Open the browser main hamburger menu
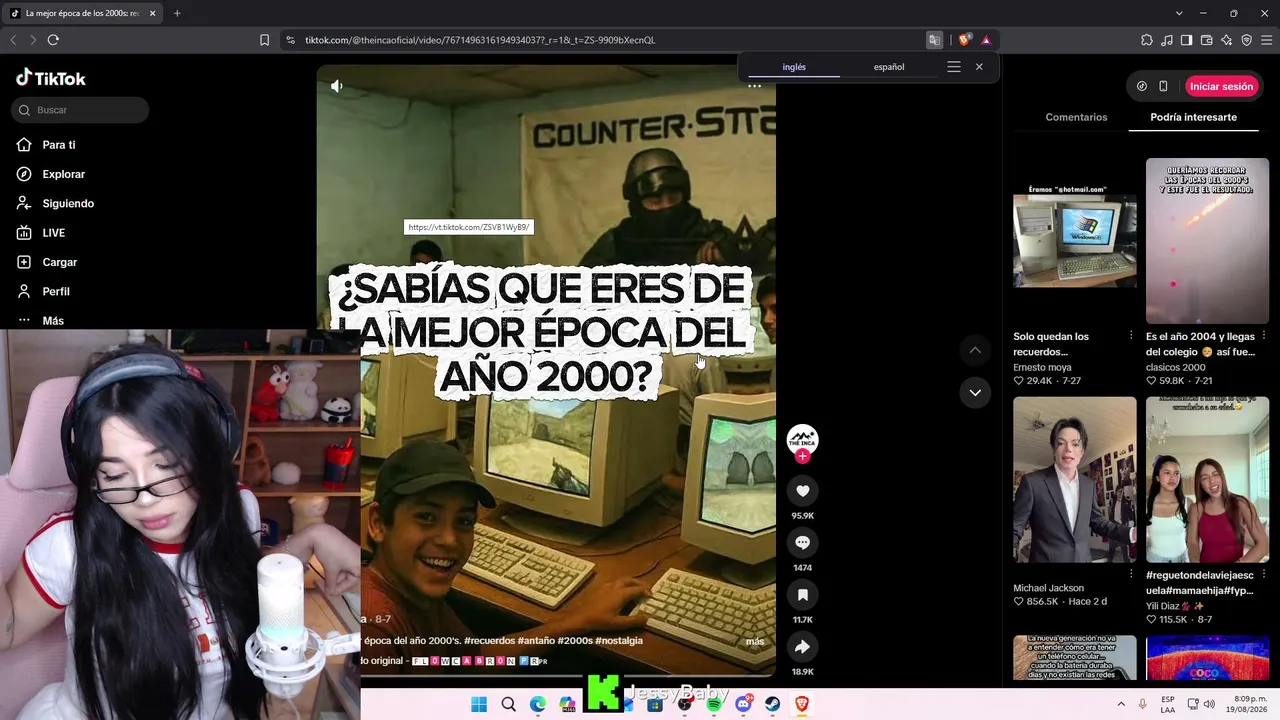1280x720 pixels. 1266,40
